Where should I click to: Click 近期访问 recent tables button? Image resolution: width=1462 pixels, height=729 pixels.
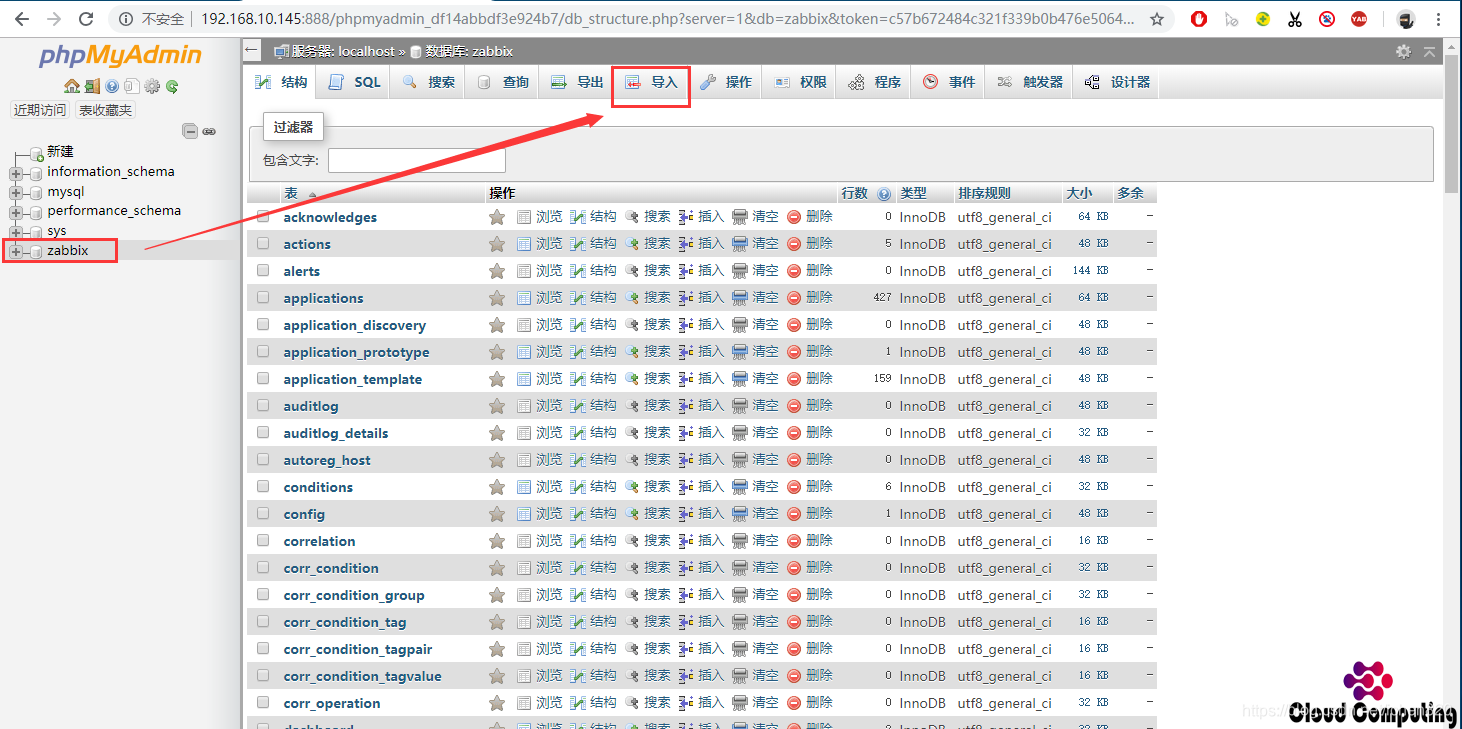pos(40,110)
